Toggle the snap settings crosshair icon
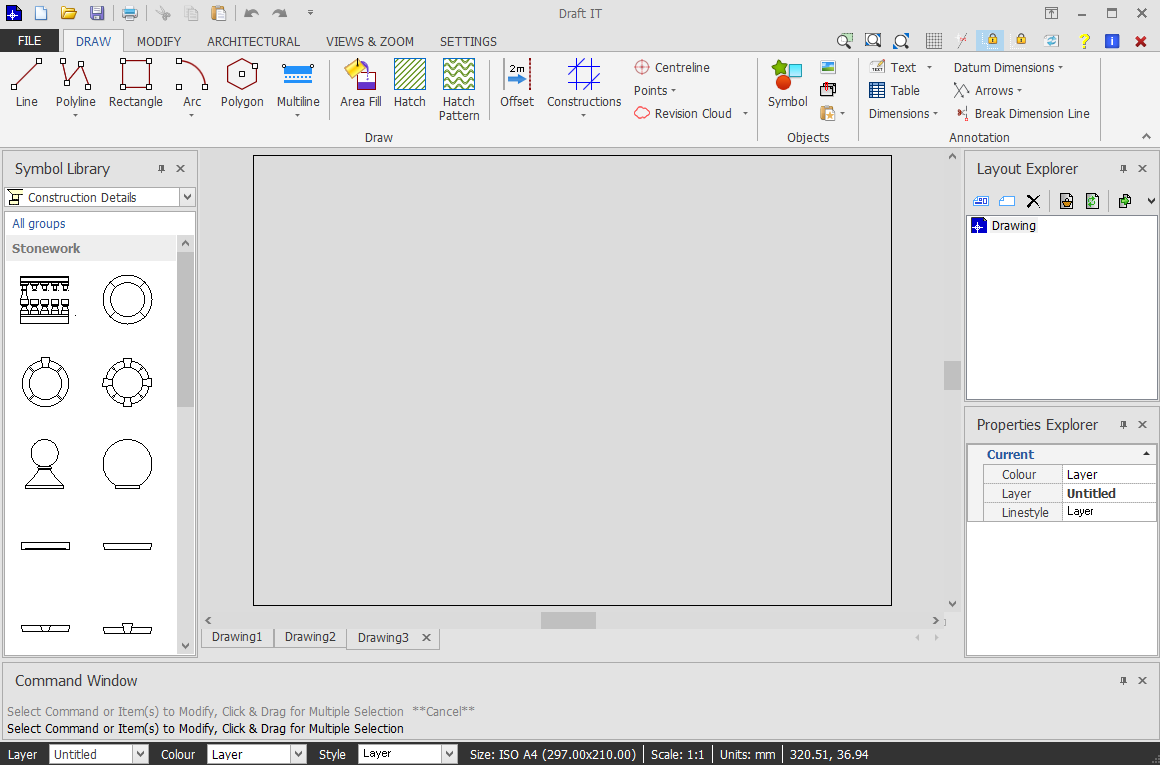This screenshot has width=1160, height=765. (x=962, y=41)
